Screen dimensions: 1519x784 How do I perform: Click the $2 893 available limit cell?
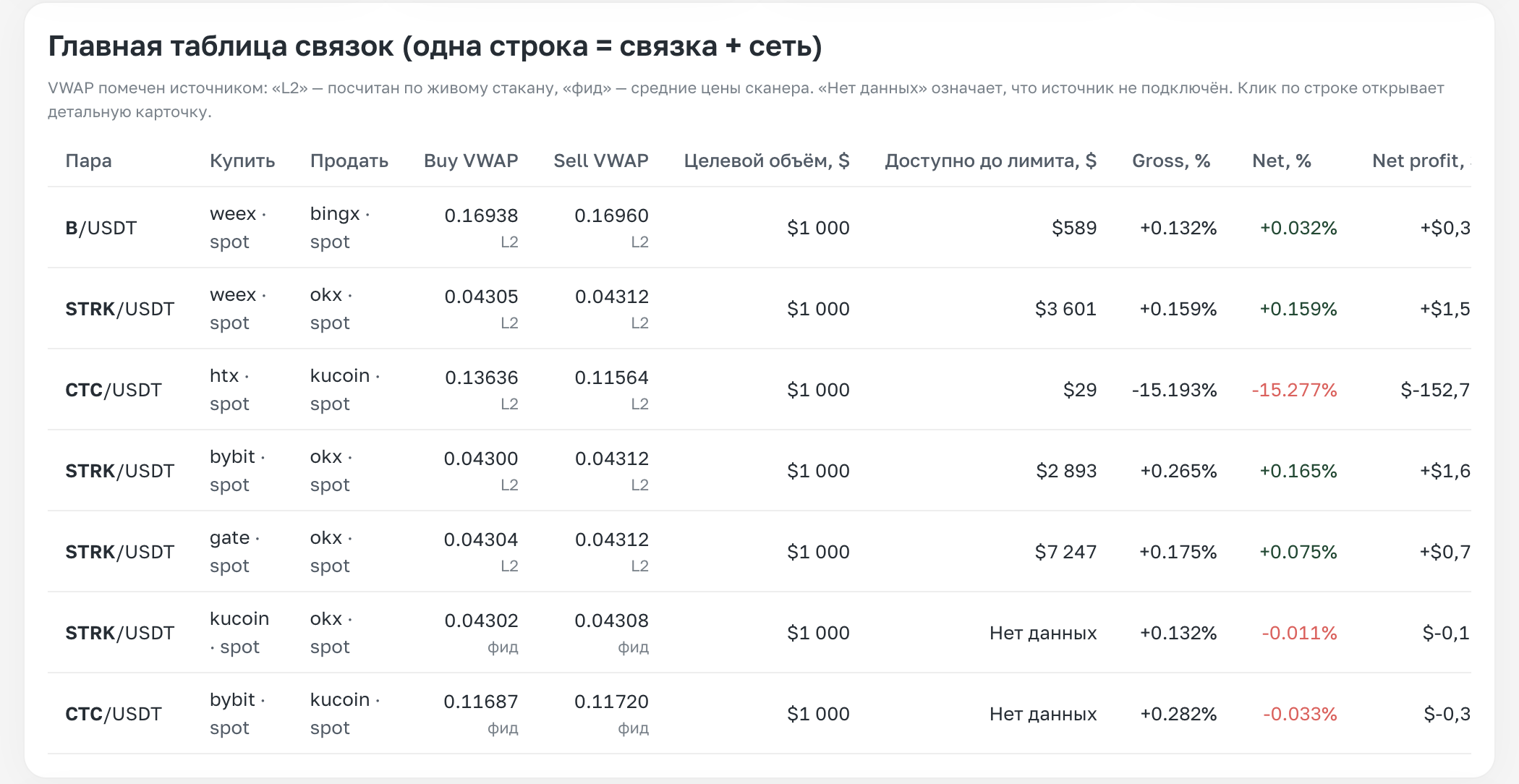(x=1066, y=471)
